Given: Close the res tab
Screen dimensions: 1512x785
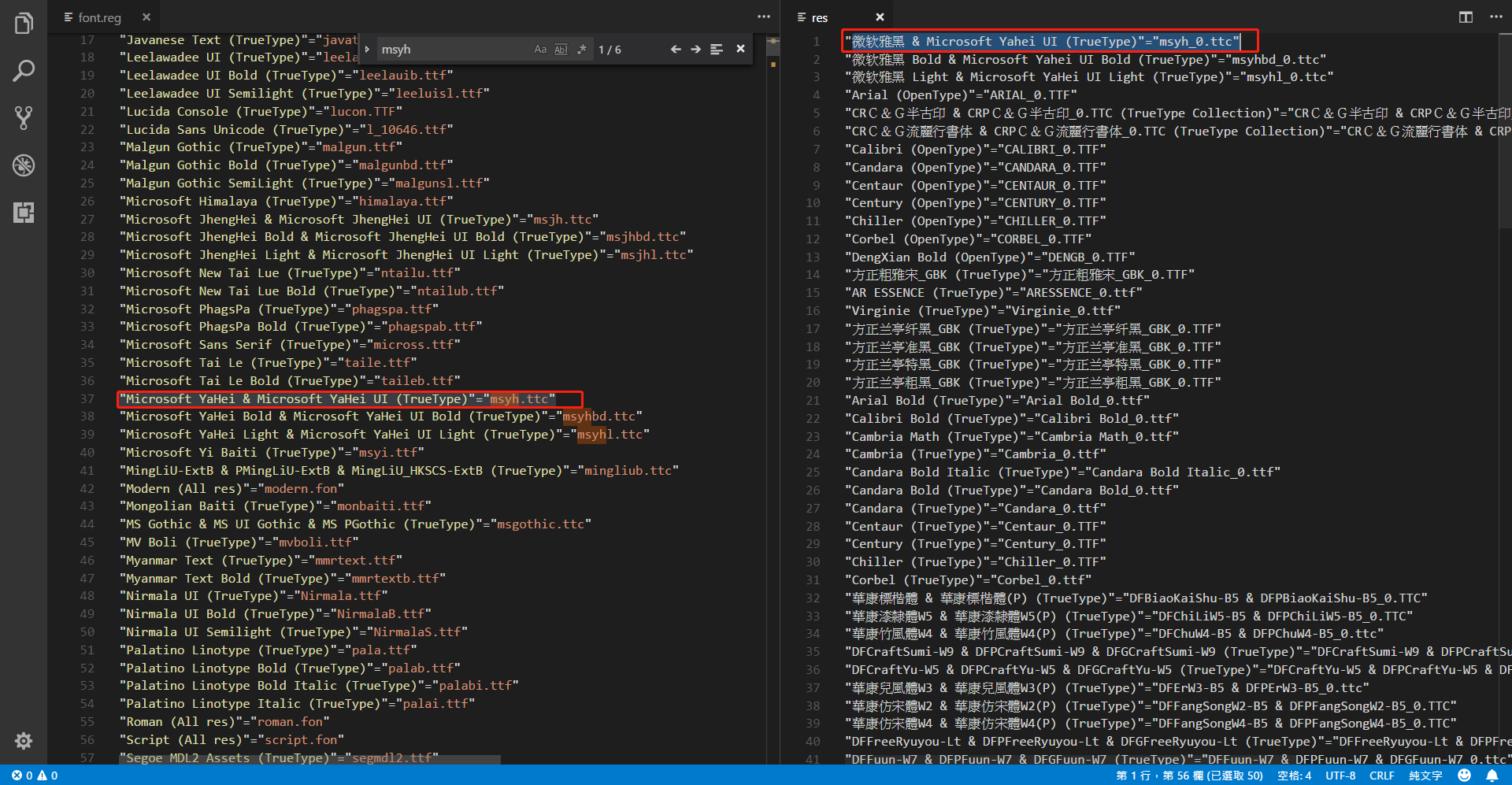Looking at the screenshot, I should (880, 17).
